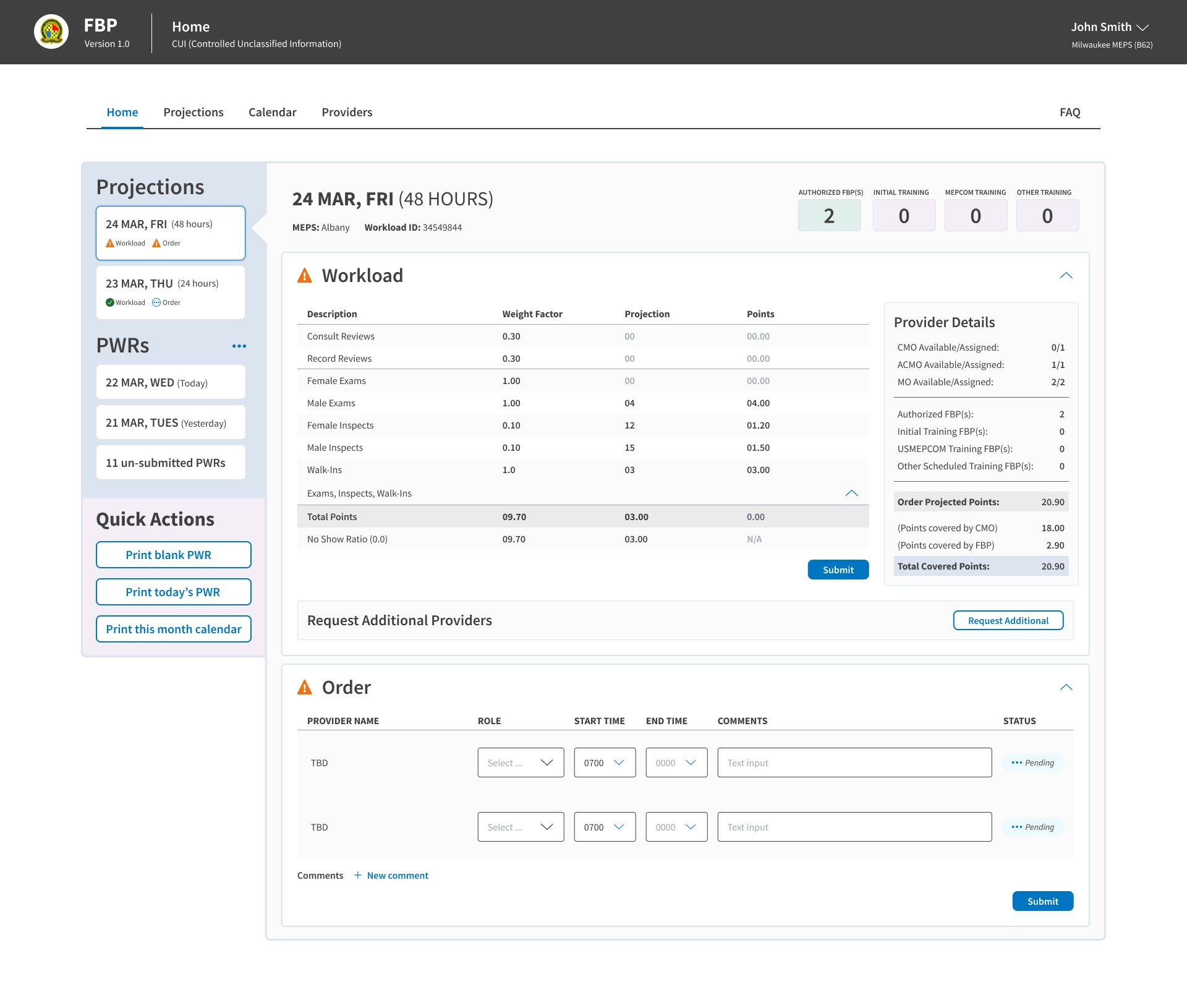Click the orange warning icon beside Order heading
1187x1008 pixels.
(x=305, y=687)
